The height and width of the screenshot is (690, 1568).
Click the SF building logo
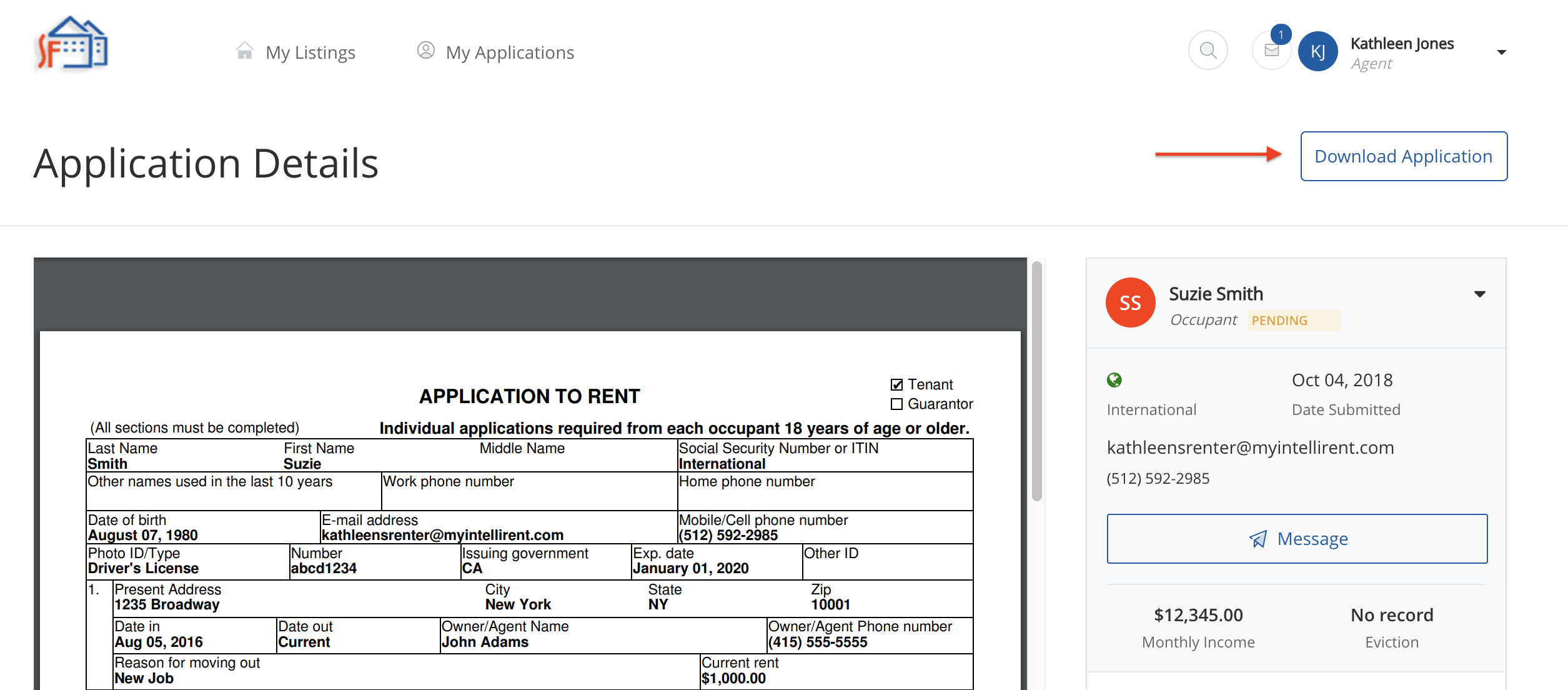click(72, 45)
